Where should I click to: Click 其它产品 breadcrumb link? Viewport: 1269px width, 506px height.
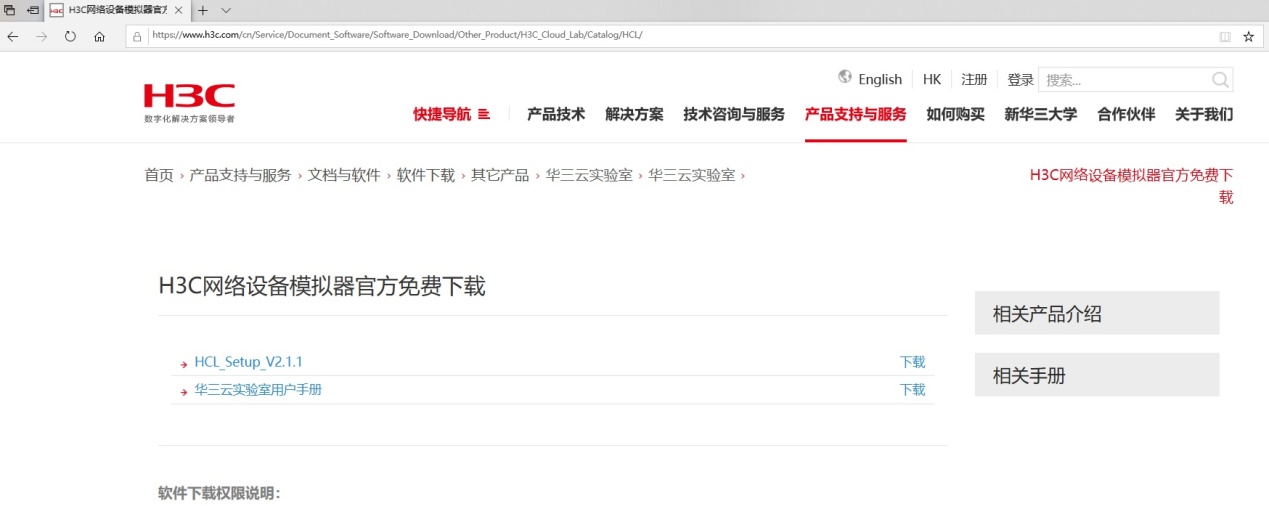click(500, 175)
